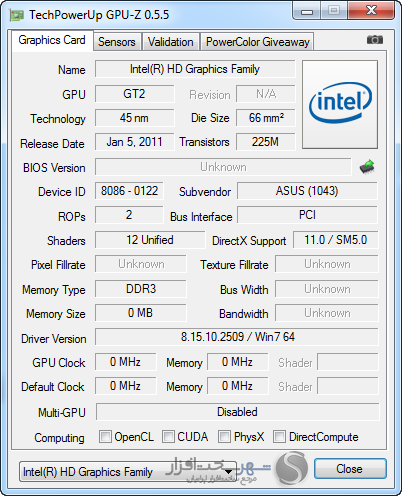Click the empty Default Clock Shader field
This screenshot has width=402, height=496.
point(348,386)
